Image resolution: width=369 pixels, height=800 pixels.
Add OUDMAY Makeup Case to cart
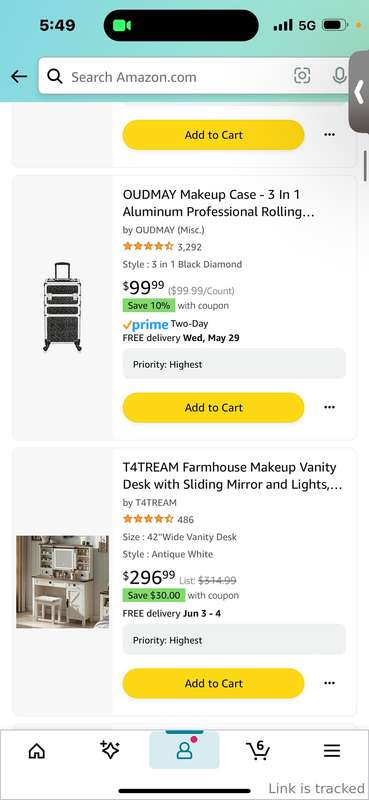213,408
